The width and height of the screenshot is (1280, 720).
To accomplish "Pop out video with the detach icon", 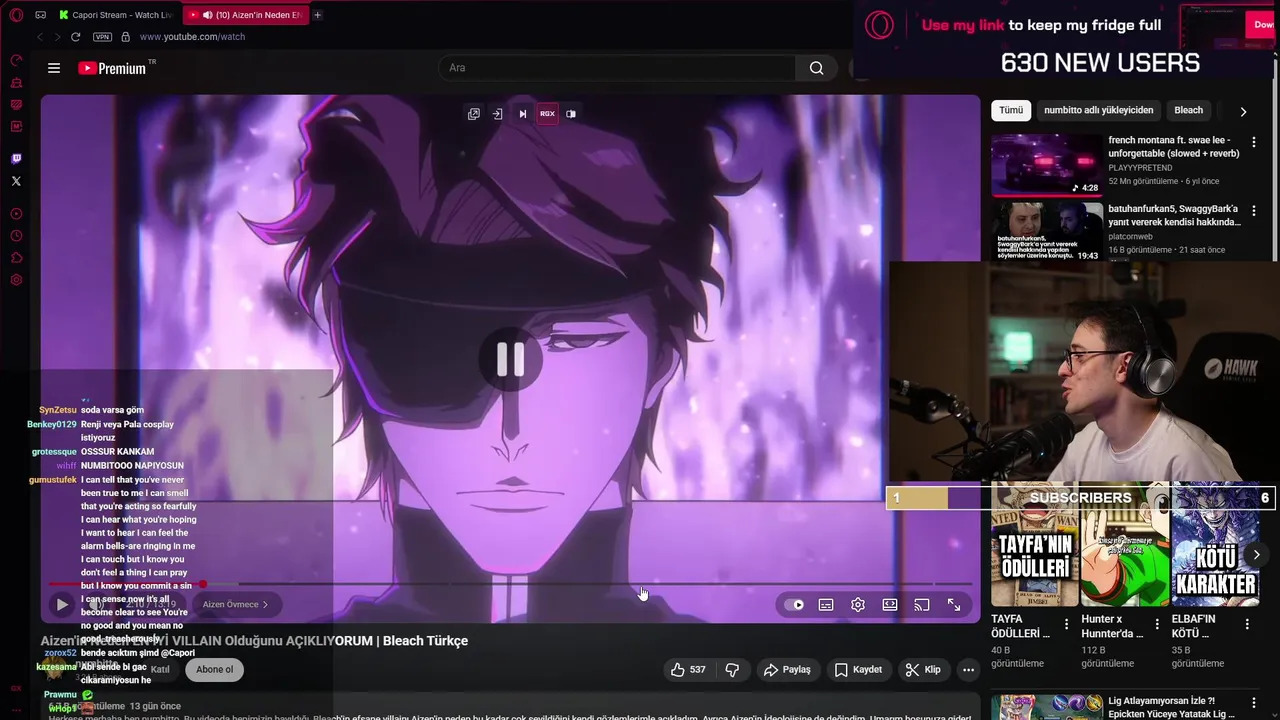I will click(x=474, y=114).
